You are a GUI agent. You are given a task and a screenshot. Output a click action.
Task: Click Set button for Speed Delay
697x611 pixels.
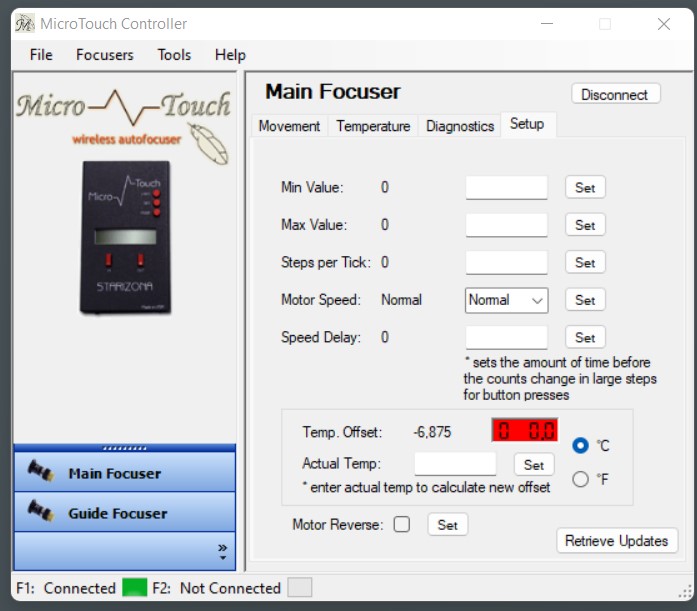tap(585, 337)
